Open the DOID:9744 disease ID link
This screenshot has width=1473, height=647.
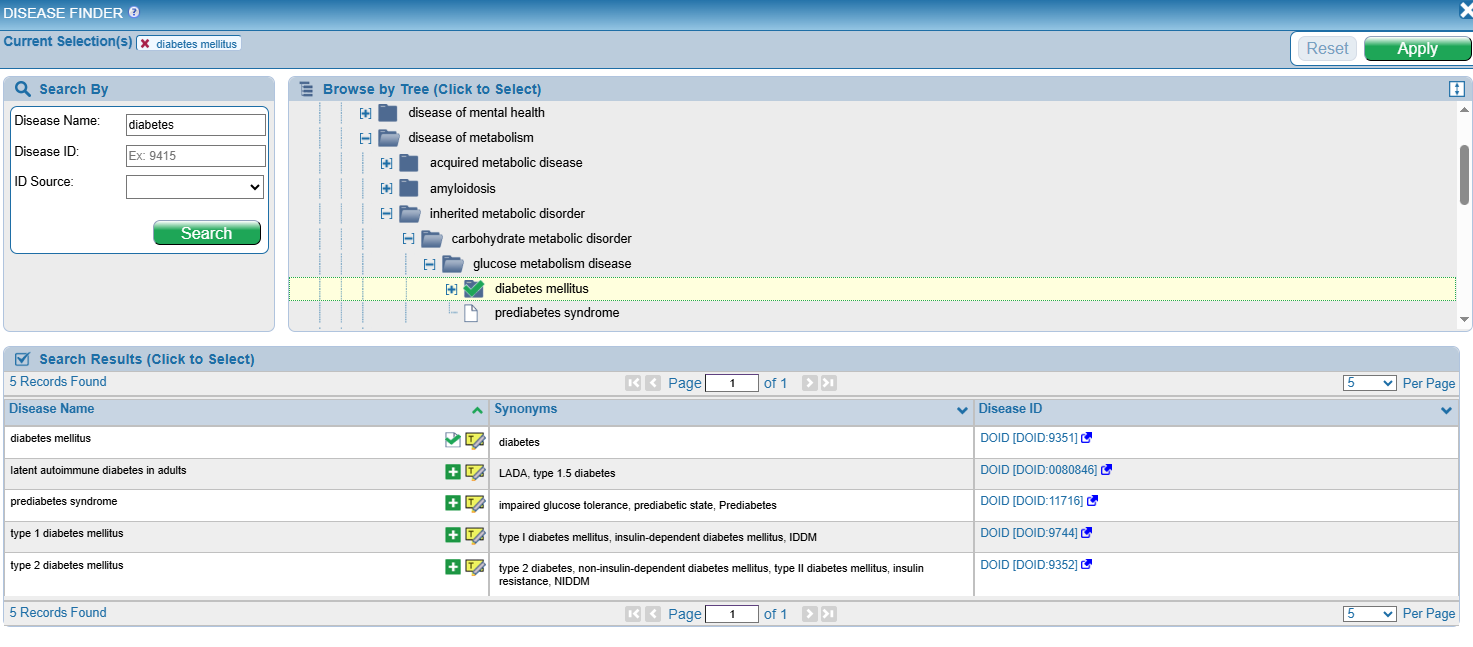[1028, 533]
